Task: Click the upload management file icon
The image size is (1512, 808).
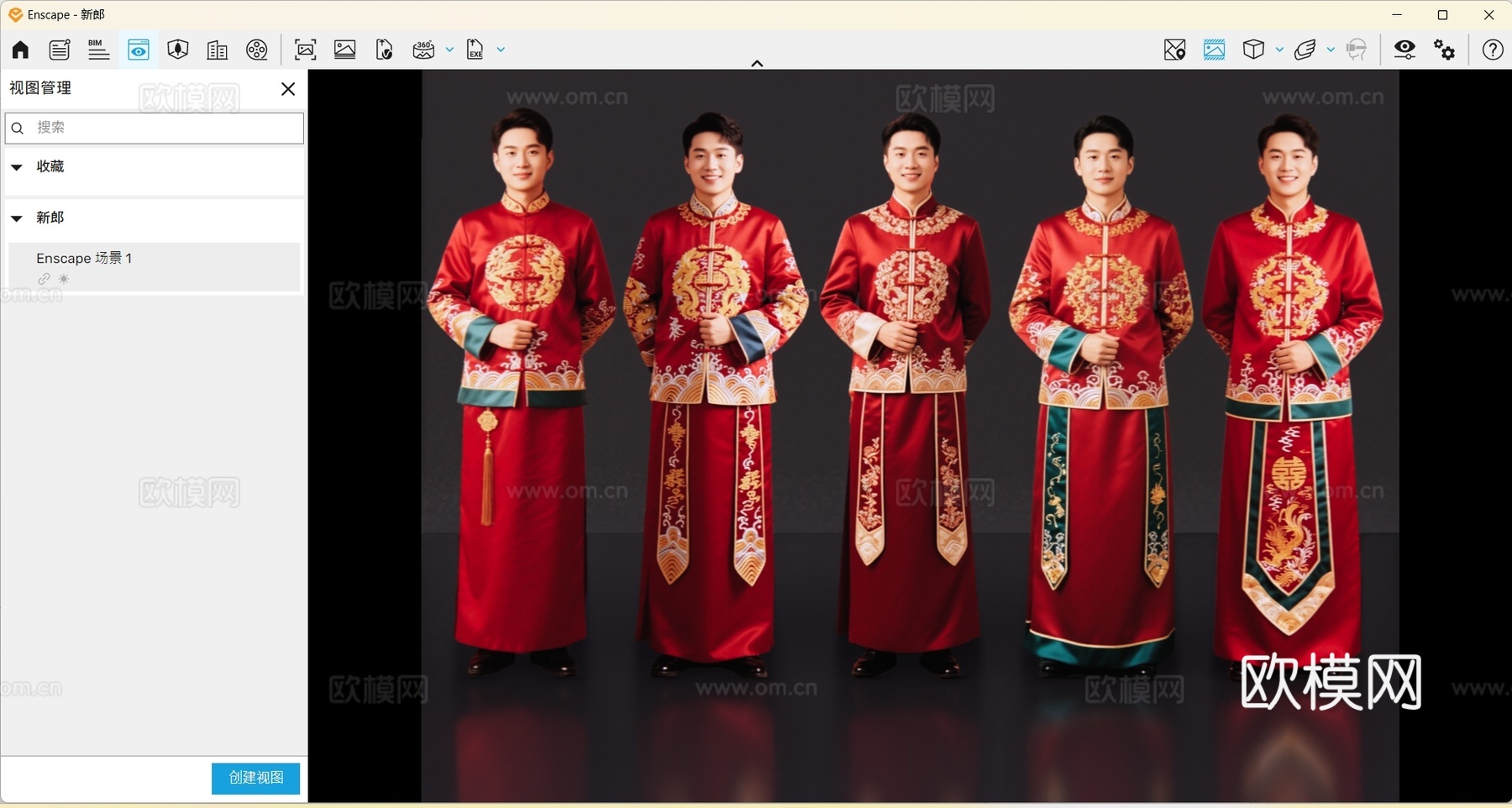Action: coord(385,50)
